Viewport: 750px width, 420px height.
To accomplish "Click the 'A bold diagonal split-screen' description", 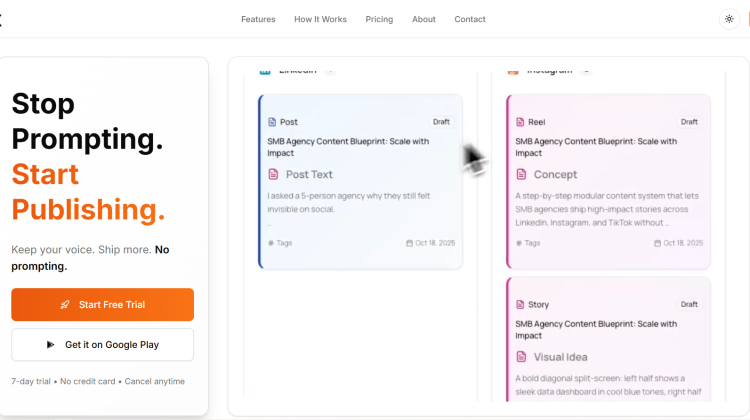I will [608, 385].
